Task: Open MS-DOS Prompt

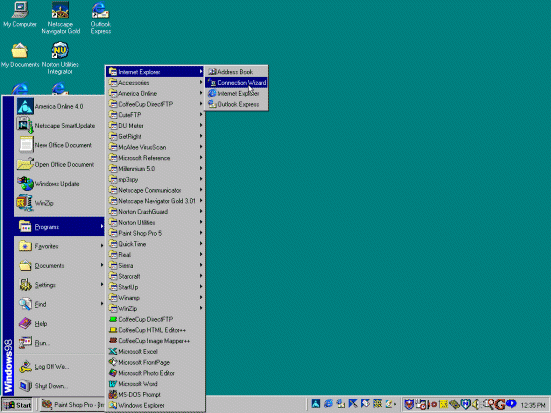Action: point(155,394)
